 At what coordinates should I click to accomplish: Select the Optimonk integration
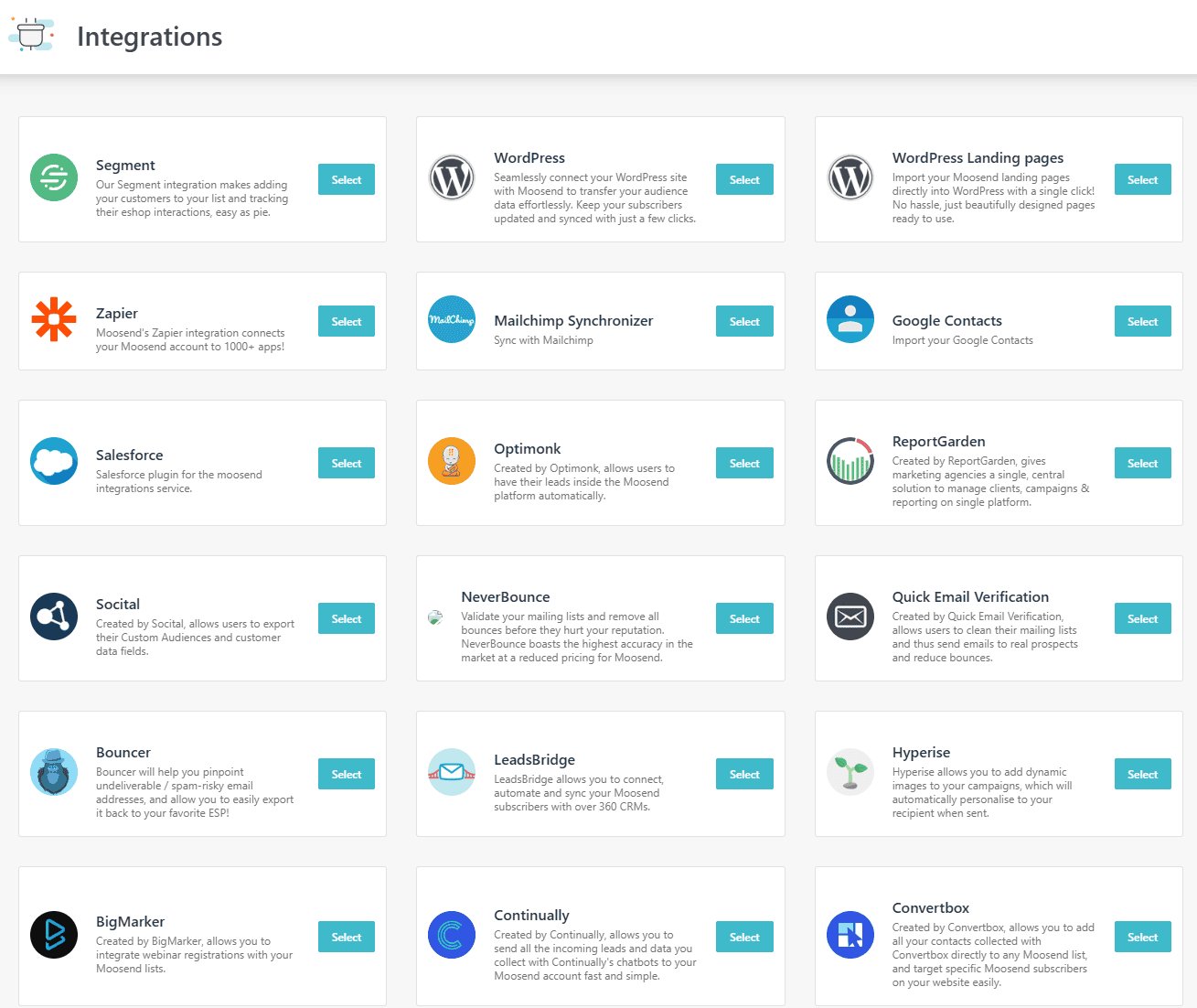tap(744, 463)
